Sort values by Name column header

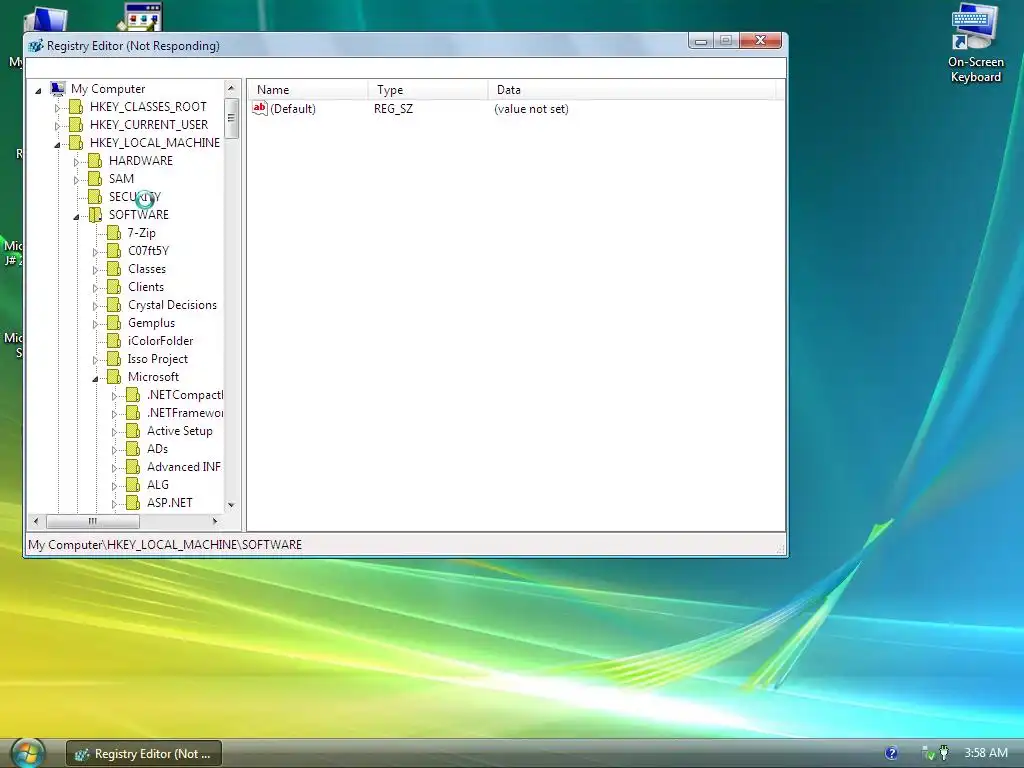(x=308, y=89)
